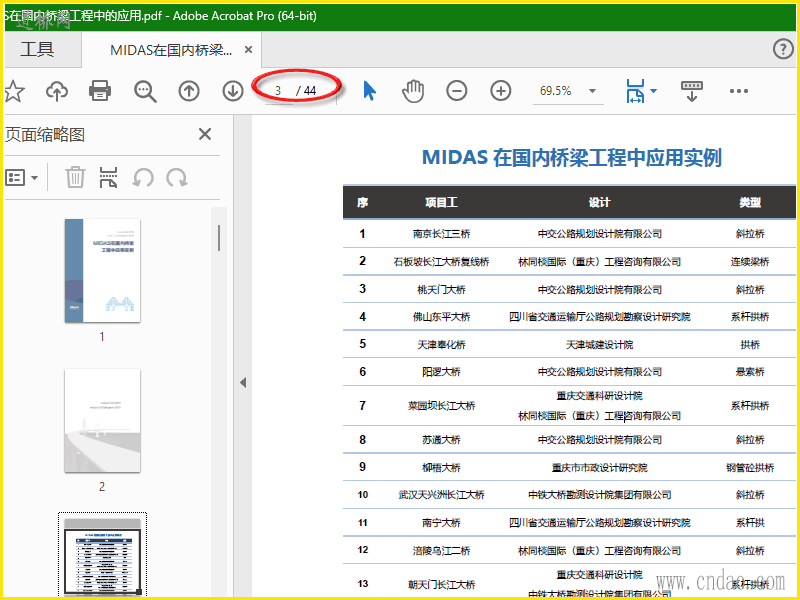Image resolution: width=800 pixels, height=600 pixels.
Task: Open the help question mark icon
Action: (783, 49)
